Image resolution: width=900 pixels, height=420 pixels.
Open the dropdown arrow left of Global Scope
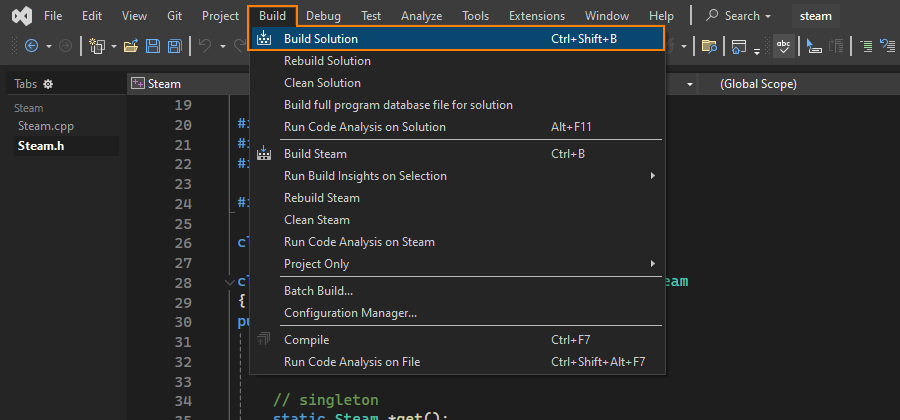pos(690,84)
